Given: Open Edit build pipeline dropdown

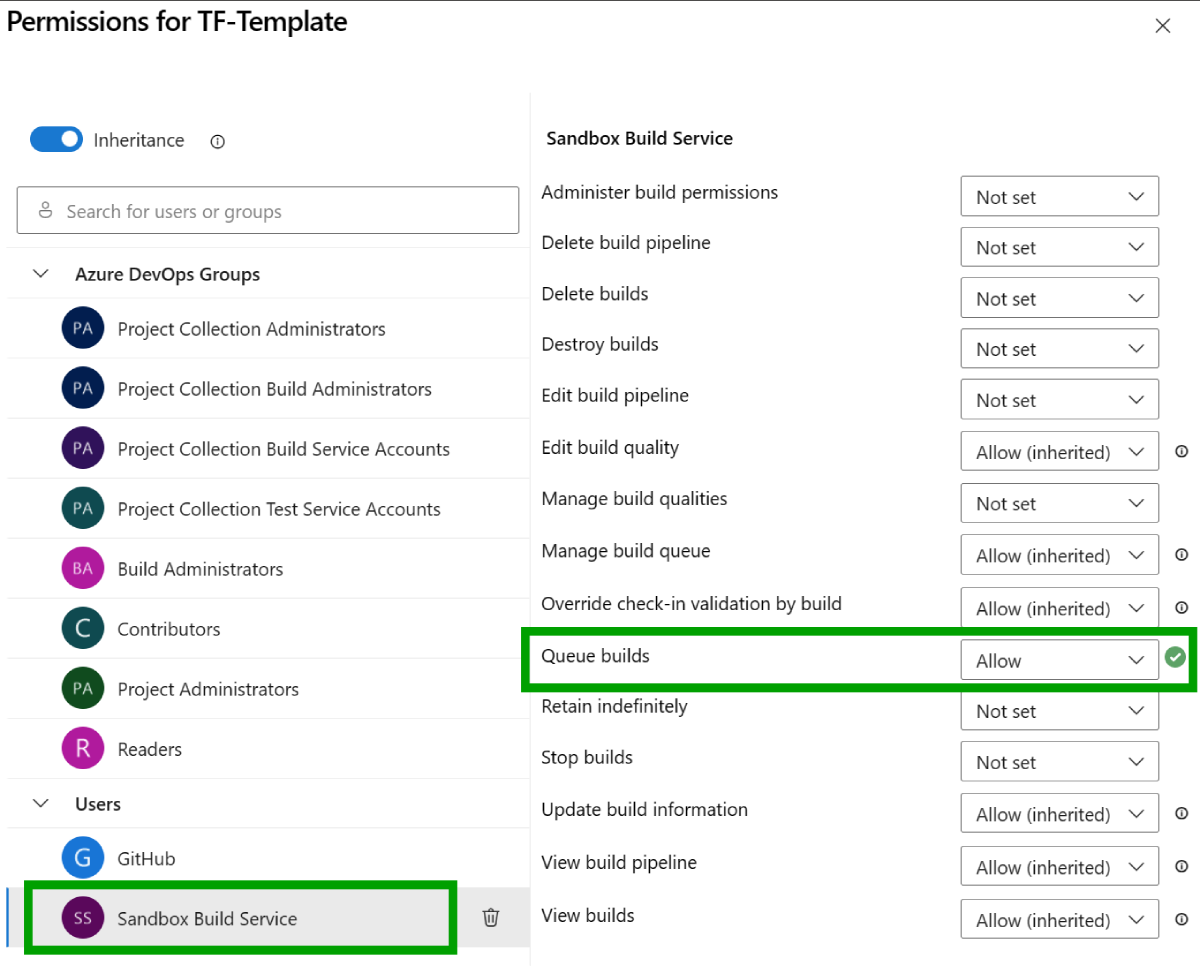Looking at the screenshot, I should (1059, 400).
